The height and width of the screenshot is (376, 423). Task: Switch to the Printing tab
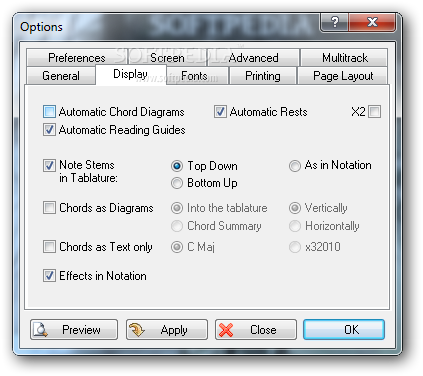pos(263,76)
